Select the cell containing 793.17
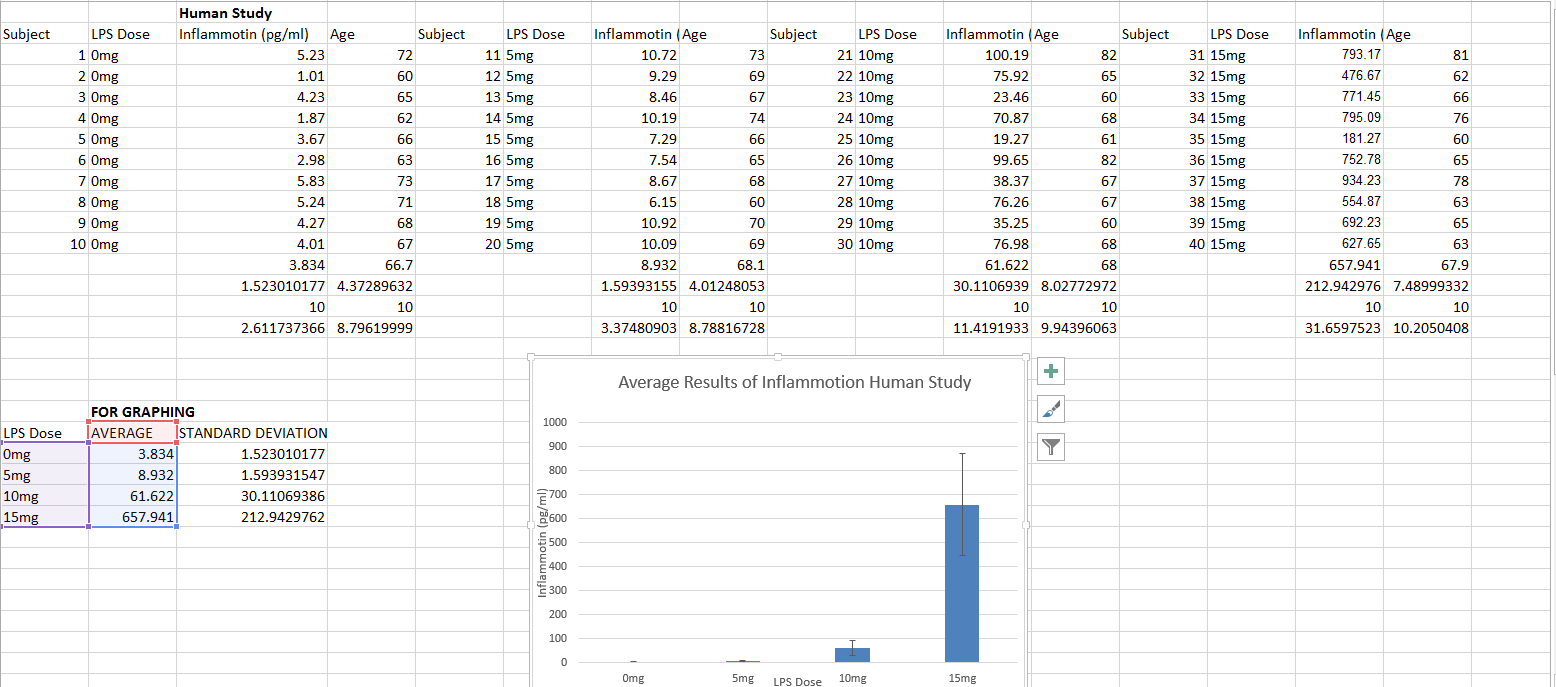The image size is (1556, 687). tap(1338, 55)
